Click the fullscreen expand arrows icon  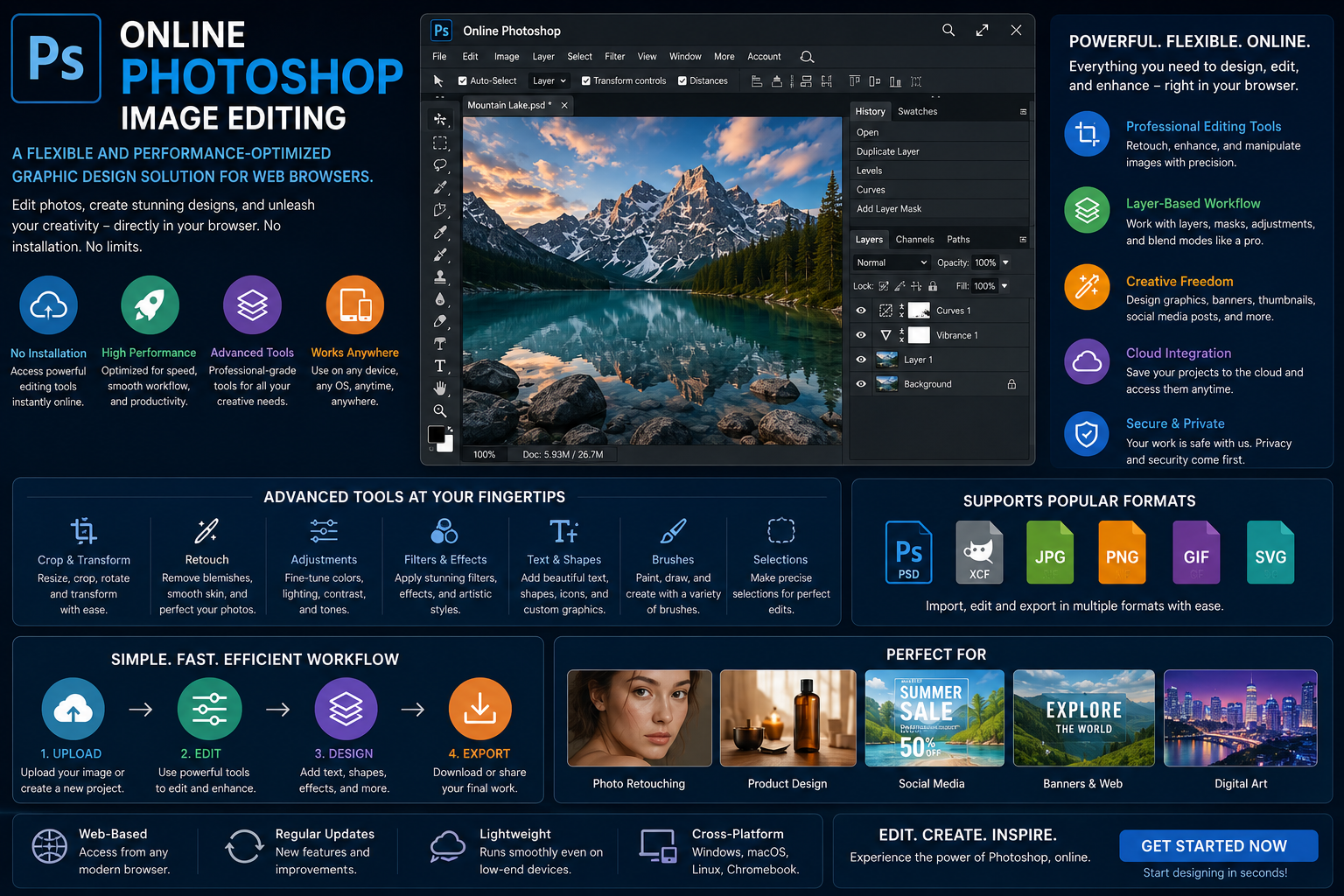point(983,30)
